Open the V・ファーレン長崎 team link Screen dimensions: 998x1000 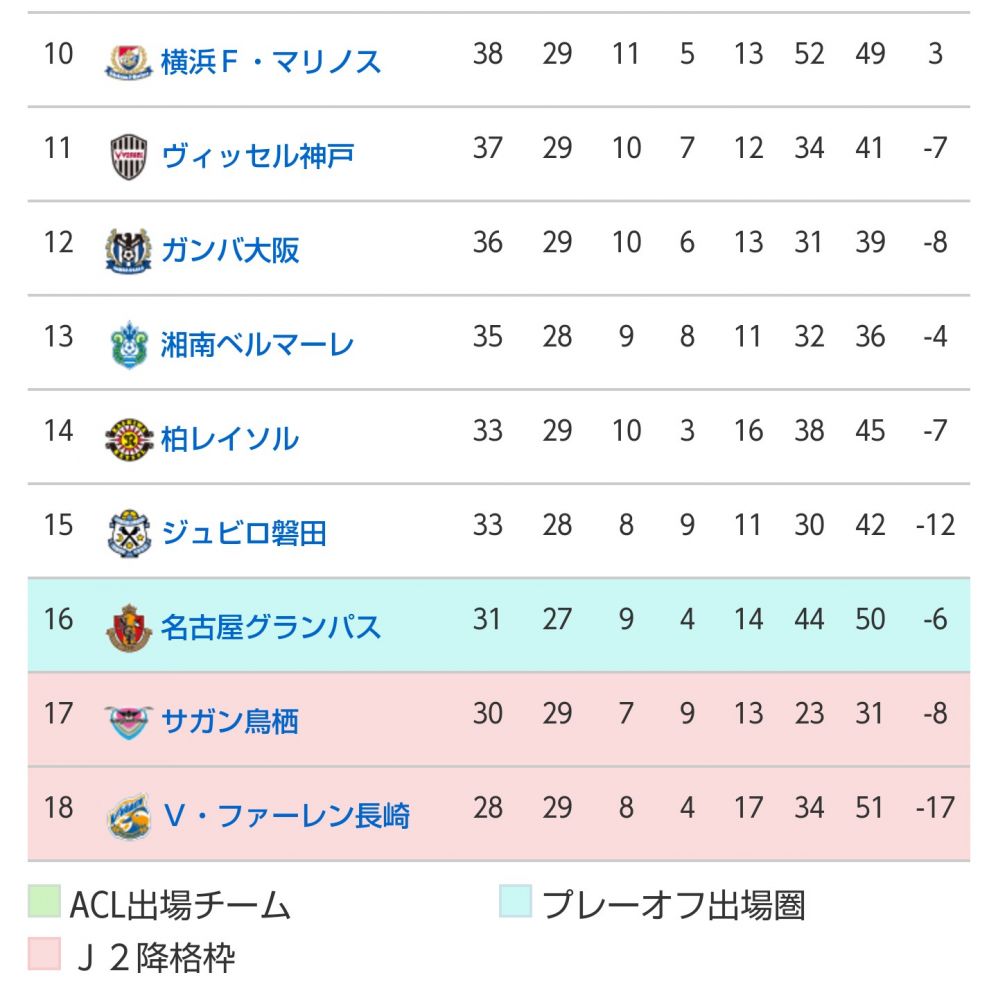[x=286, y=816]
